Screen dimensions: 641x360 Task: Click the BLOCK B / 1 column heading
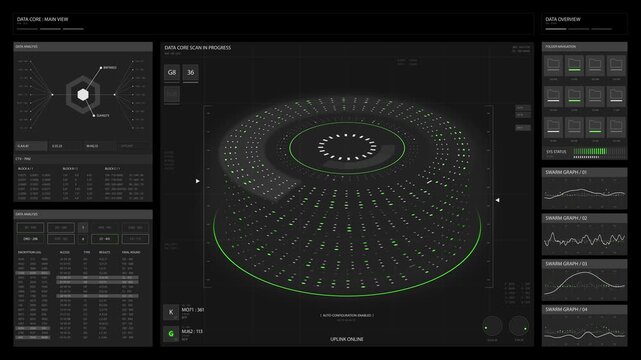[x=70, y=168]
